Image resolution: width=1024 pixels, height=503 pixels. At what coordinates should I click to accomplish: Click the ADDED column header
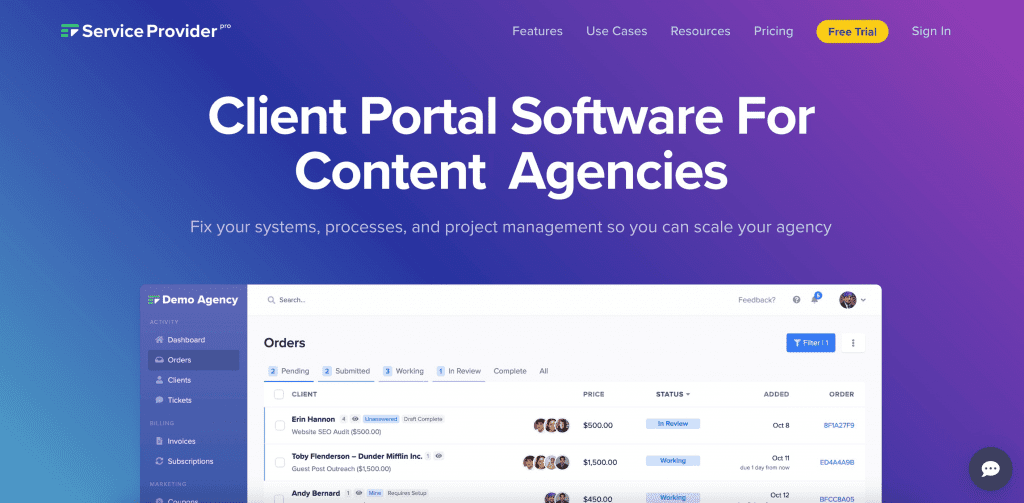coord(776,395)
